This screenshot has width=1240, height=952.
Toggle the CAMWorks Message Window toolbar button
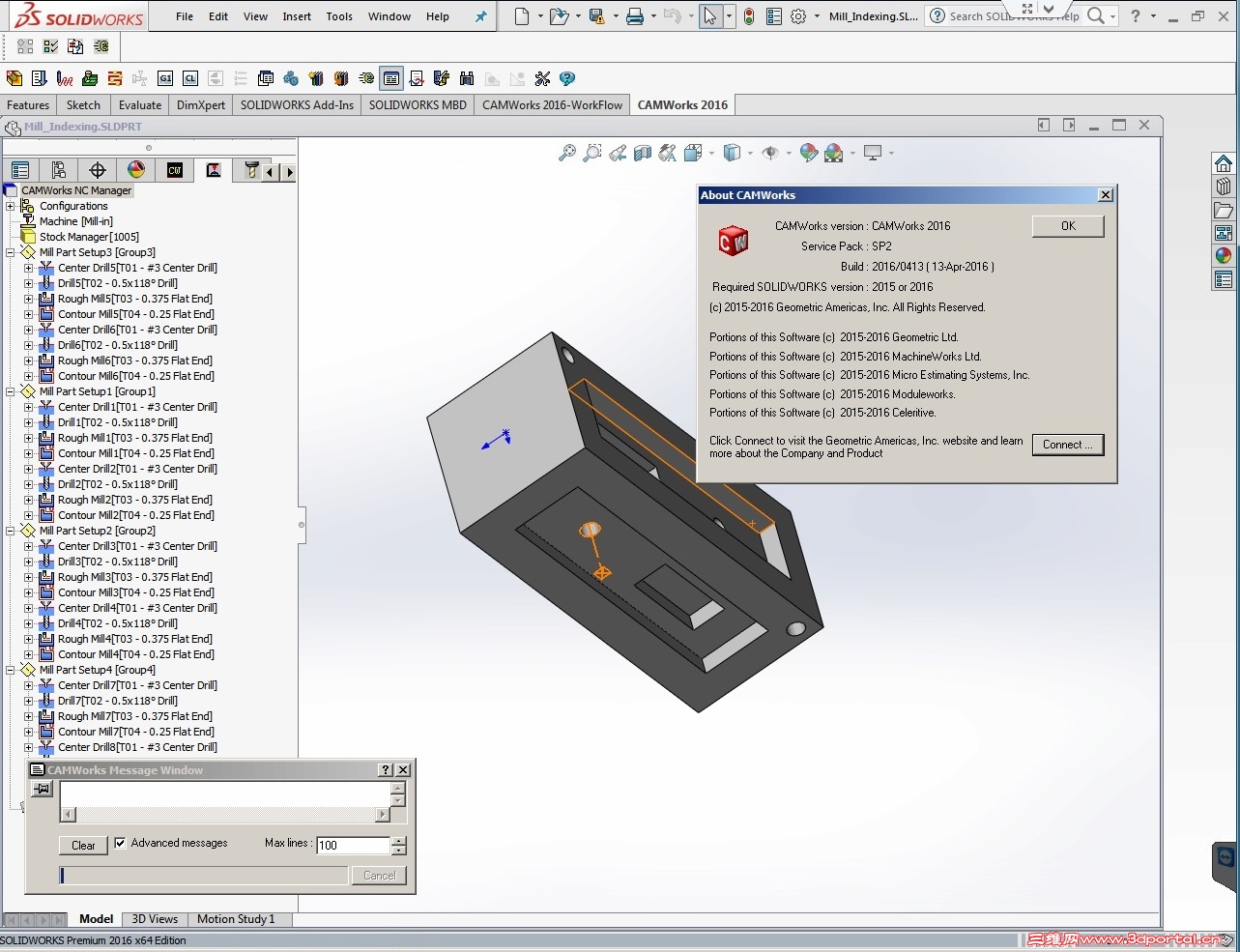click(x=391, y=78)
